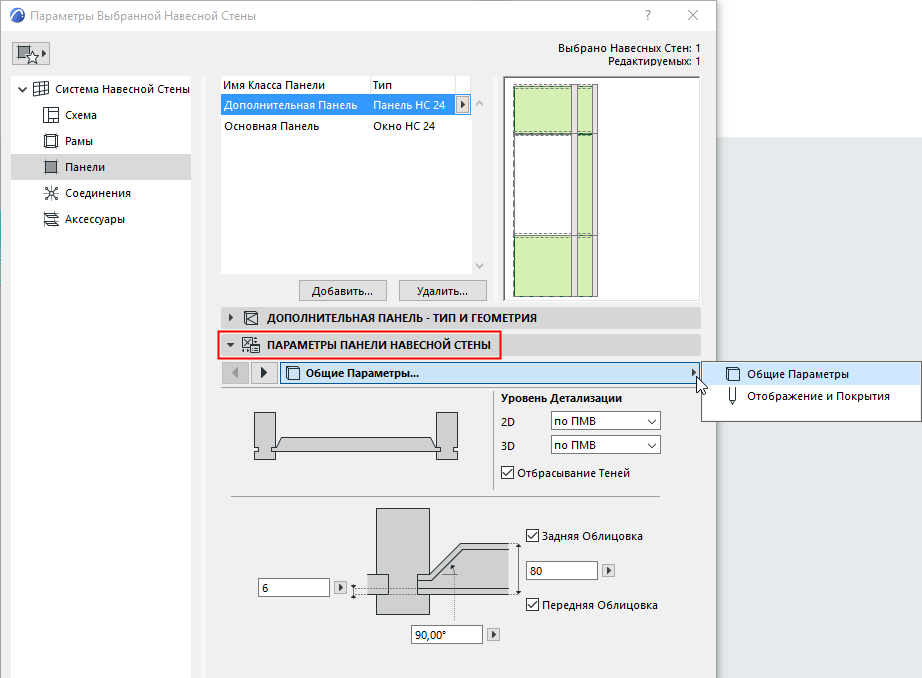This screenshot has width=922, height=678.
Task: Click the favorites icon at top left
Action: click(31, 51)
